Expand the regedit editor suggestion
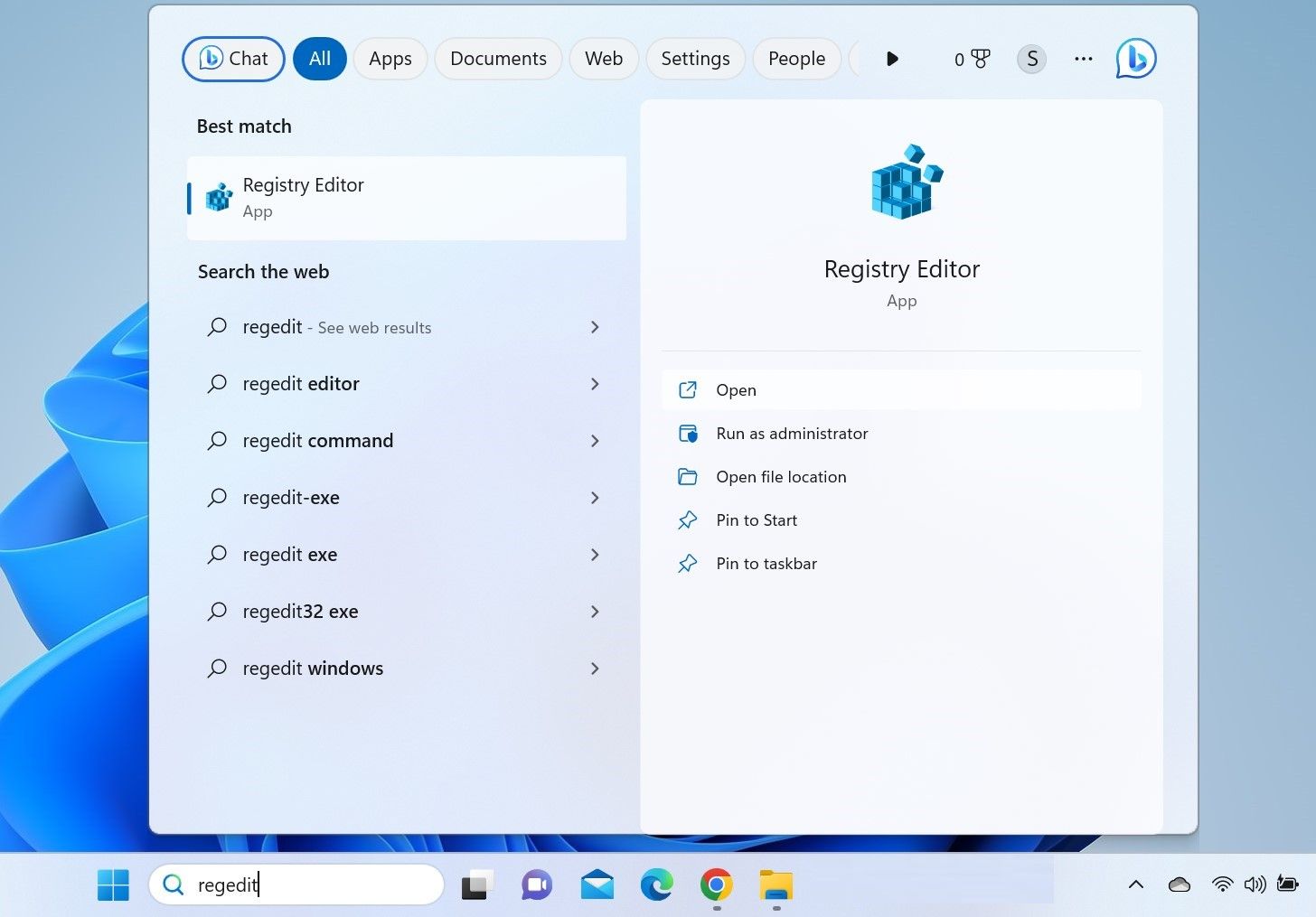This screenshot has height=917, width=1316. tap(595, 384)
